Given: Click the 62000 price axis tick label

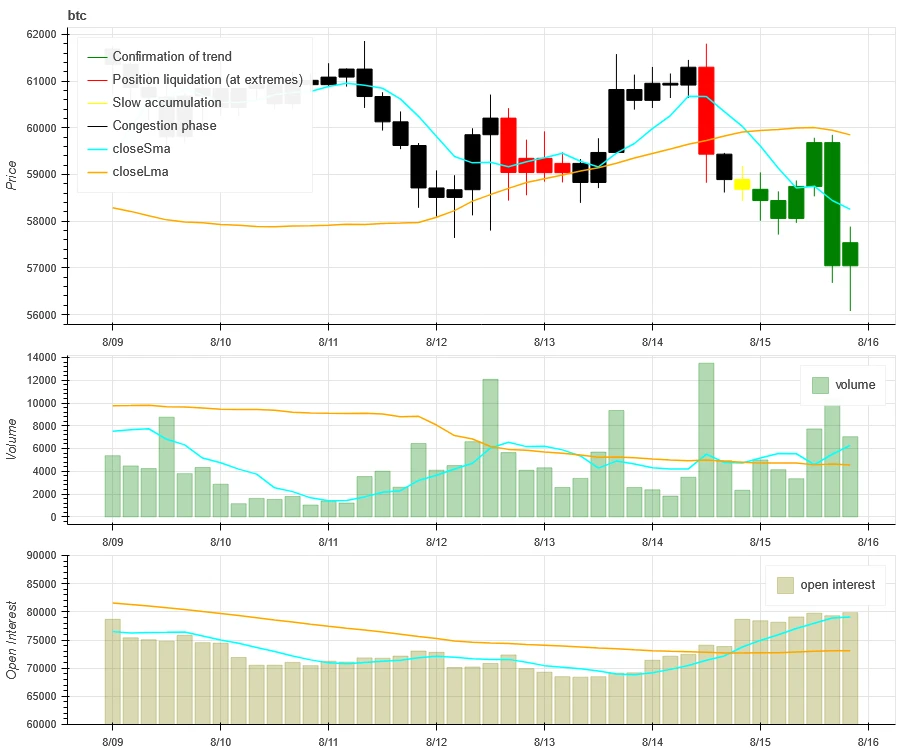Looking at the screenshot, I should coord(40,34).
